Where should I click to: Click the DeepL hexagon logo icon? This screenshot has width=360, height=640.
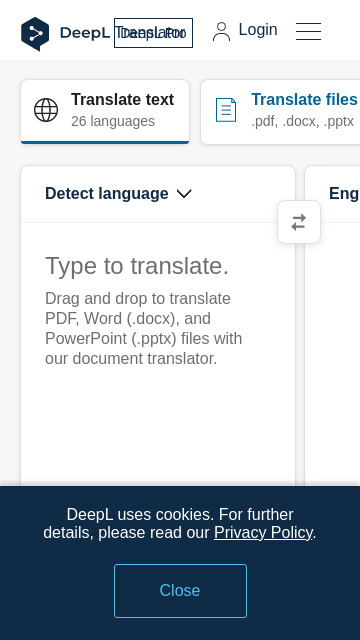tap(35, 34)
